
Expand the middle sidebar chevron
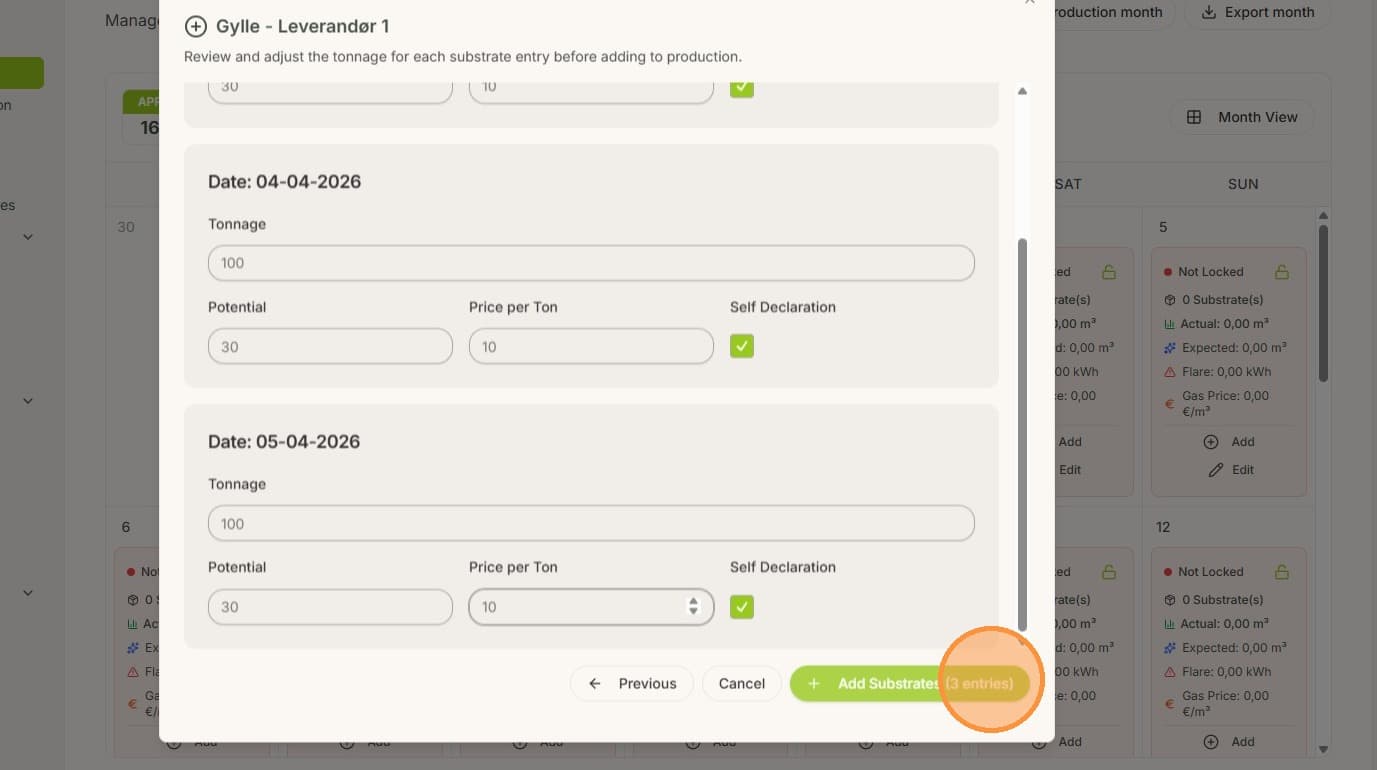coord(28,401)
